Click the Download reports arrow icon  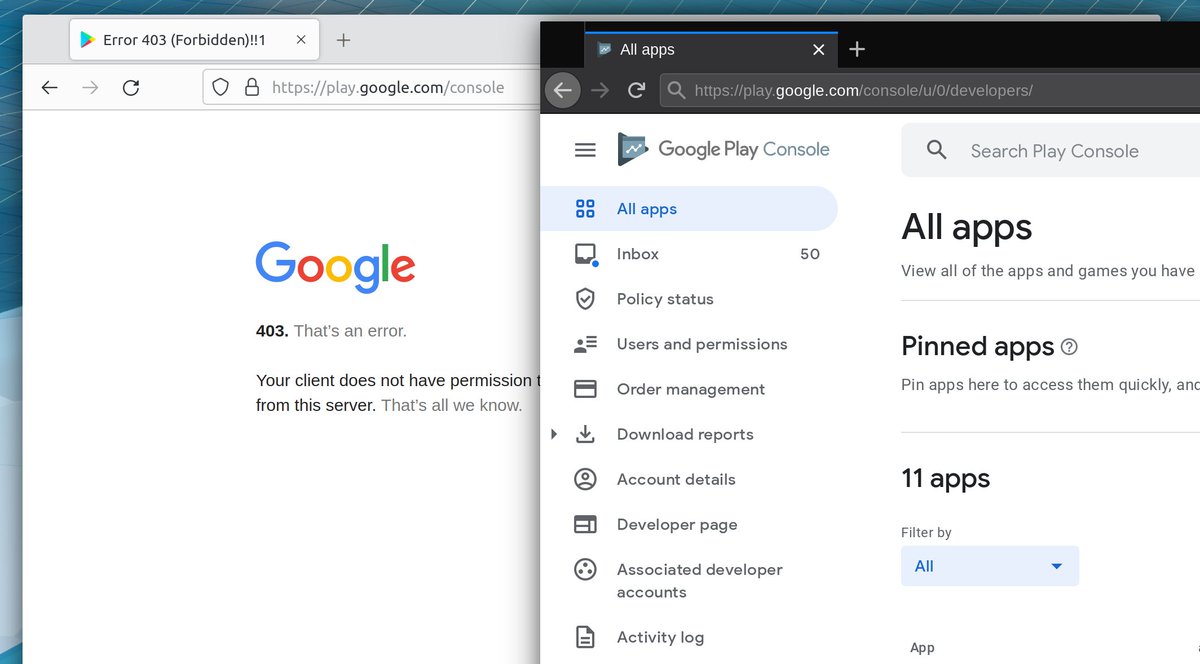[585, 434]
